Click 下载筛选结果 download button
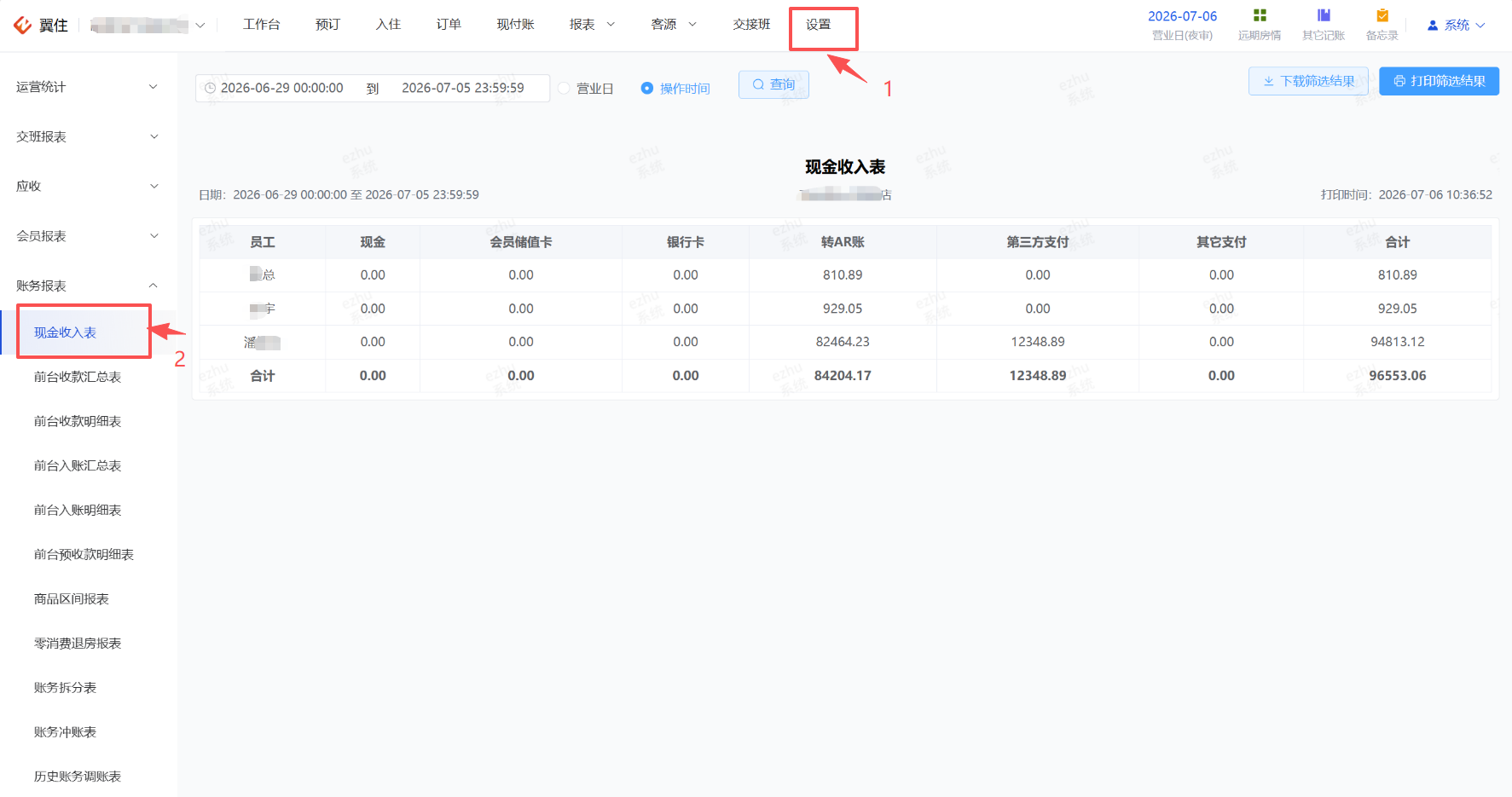The height and width of the screenshot is (797, 1512). (x=1308, y=81)
